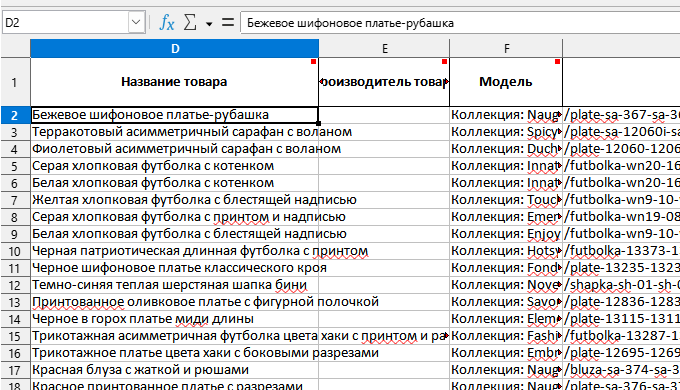680x390 pixels.
Task: Select cell 'Принтованное оливковое платье с фигурной полочкой'
Action: (x=174, y=302)
